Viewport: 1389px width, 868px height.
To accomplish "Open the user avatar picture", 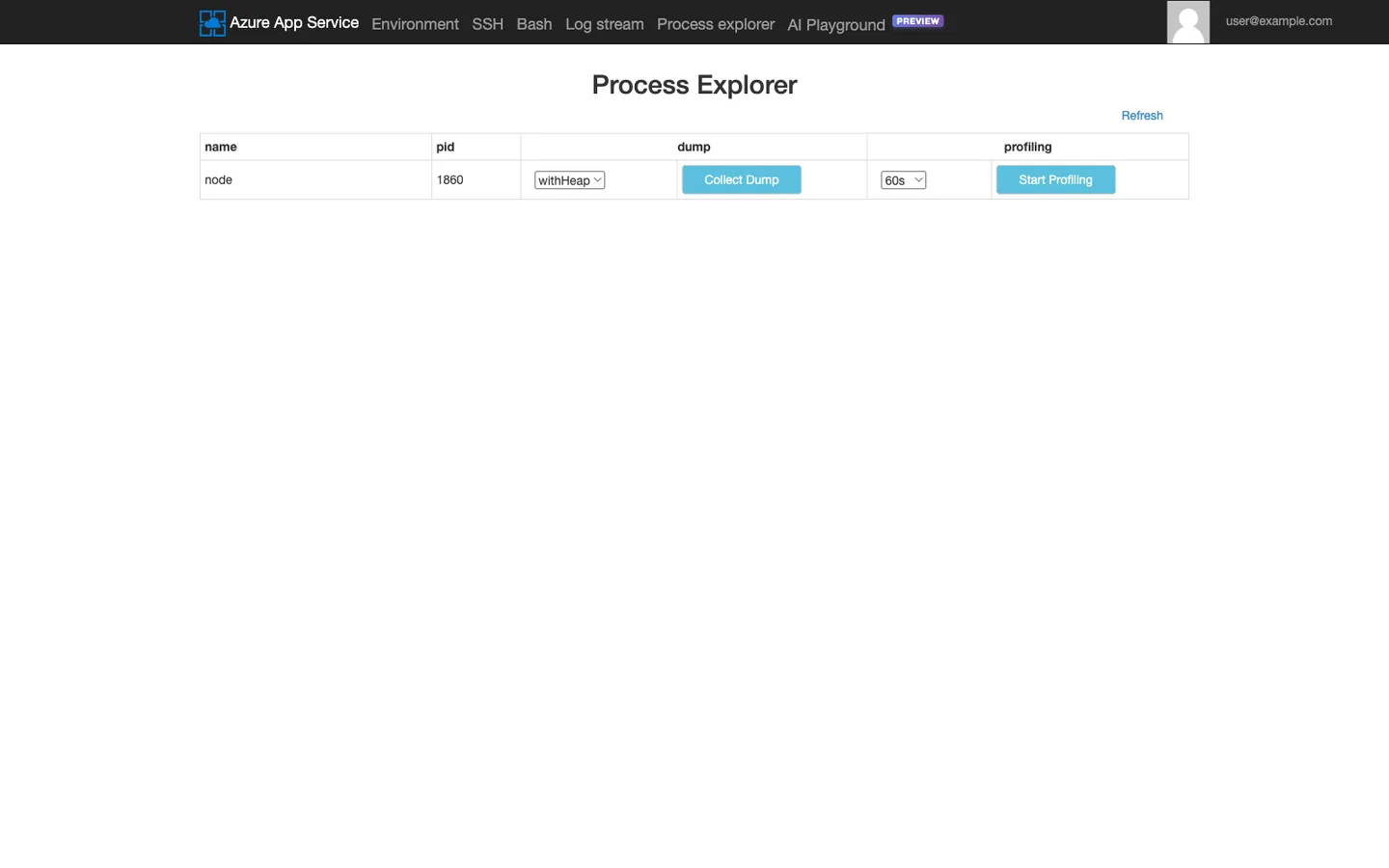I will 1188,21.
